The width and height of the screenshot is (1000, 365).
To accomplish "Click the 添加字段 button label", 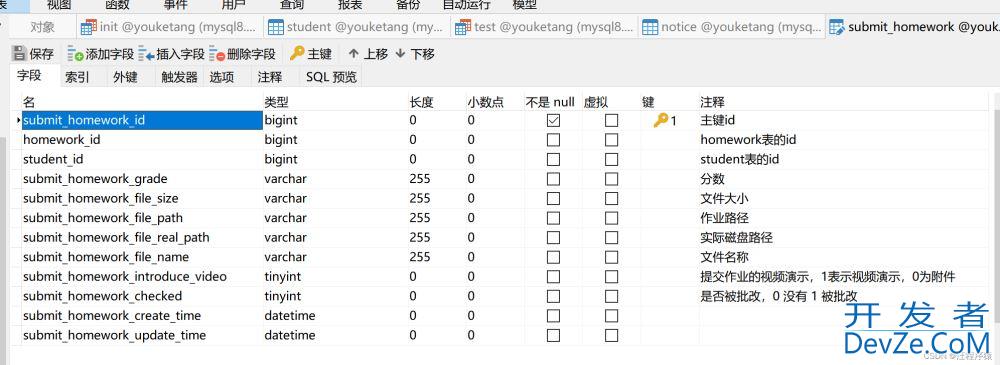I will click(x=110, y=54).
